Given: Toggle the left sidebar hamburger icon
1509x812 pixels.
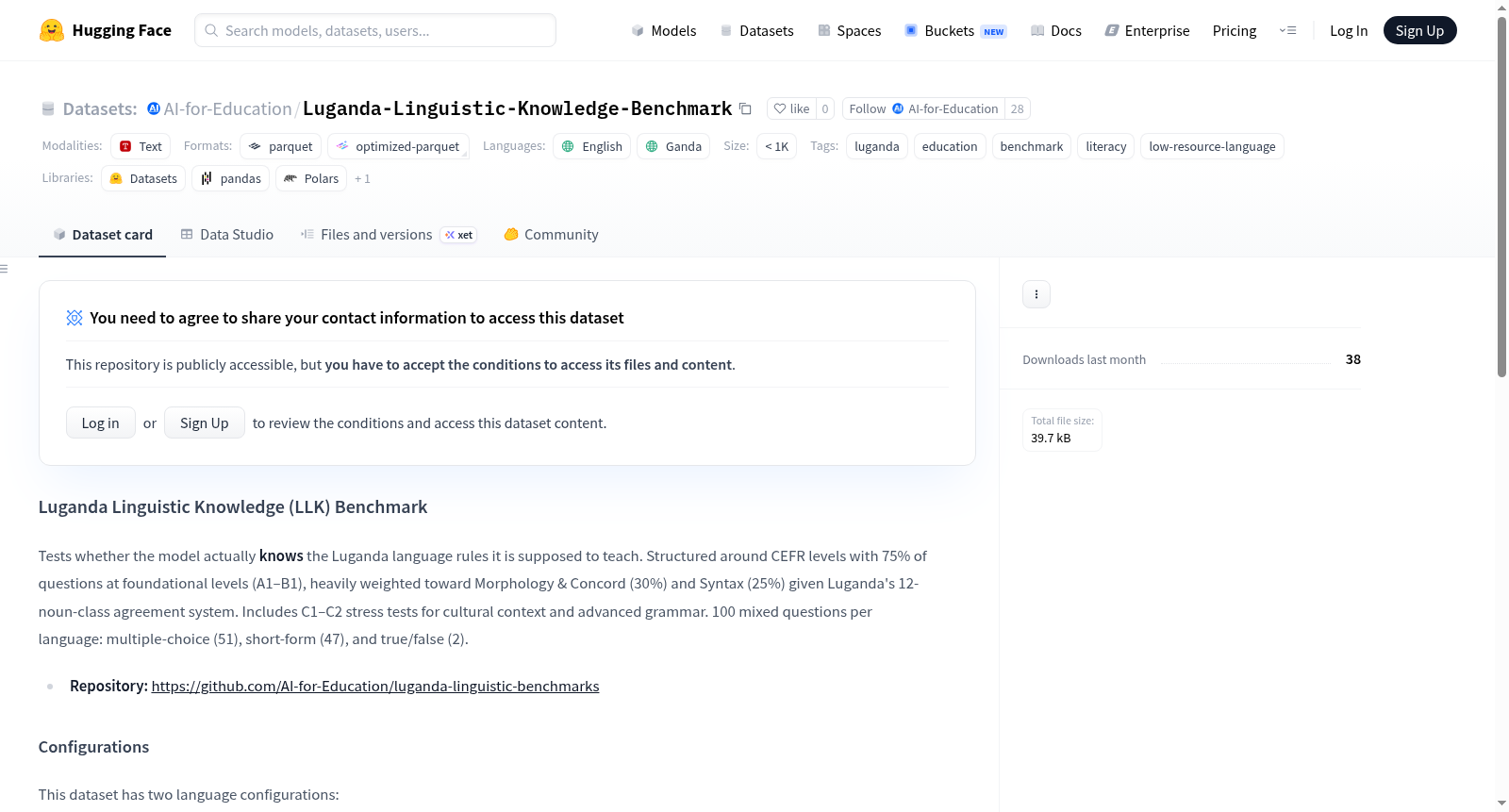Looking at the screenshot, I should 4,269.
